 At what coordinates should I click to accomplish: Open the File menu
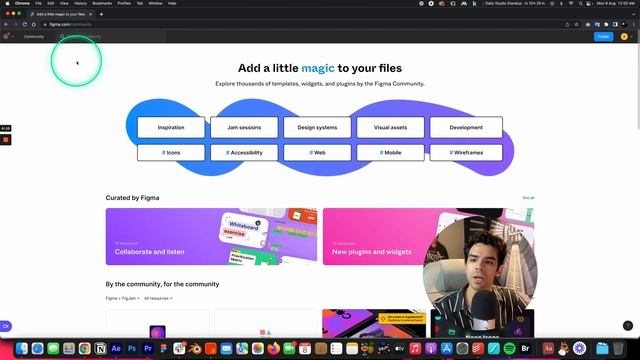click(38, 3)
